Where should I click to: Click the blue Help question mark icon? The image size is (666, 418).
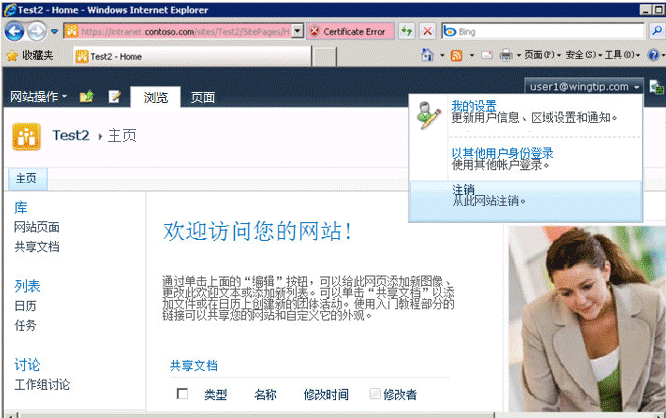[x=653, y=55]
